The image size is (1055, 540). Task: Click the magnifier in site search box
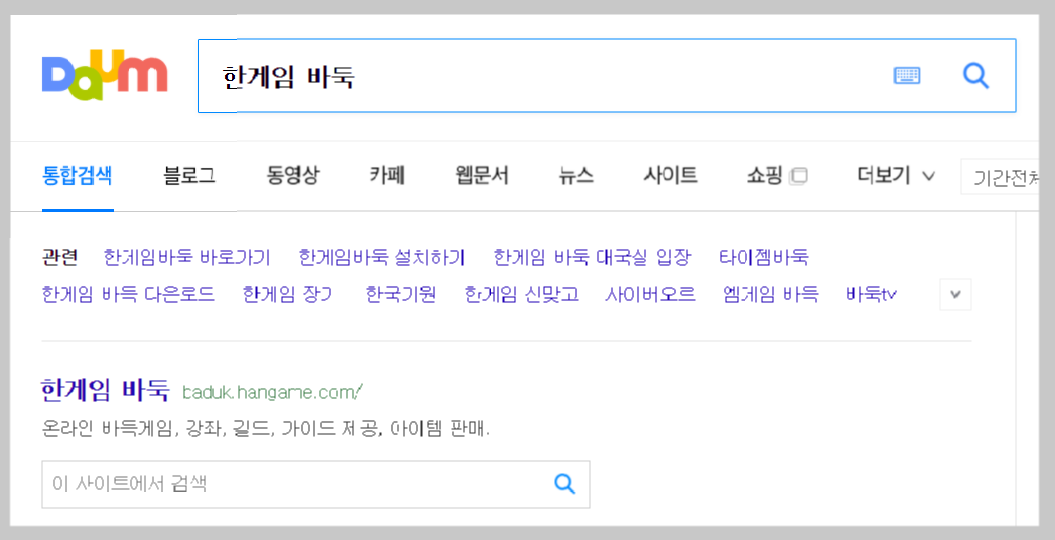(564, 484)
